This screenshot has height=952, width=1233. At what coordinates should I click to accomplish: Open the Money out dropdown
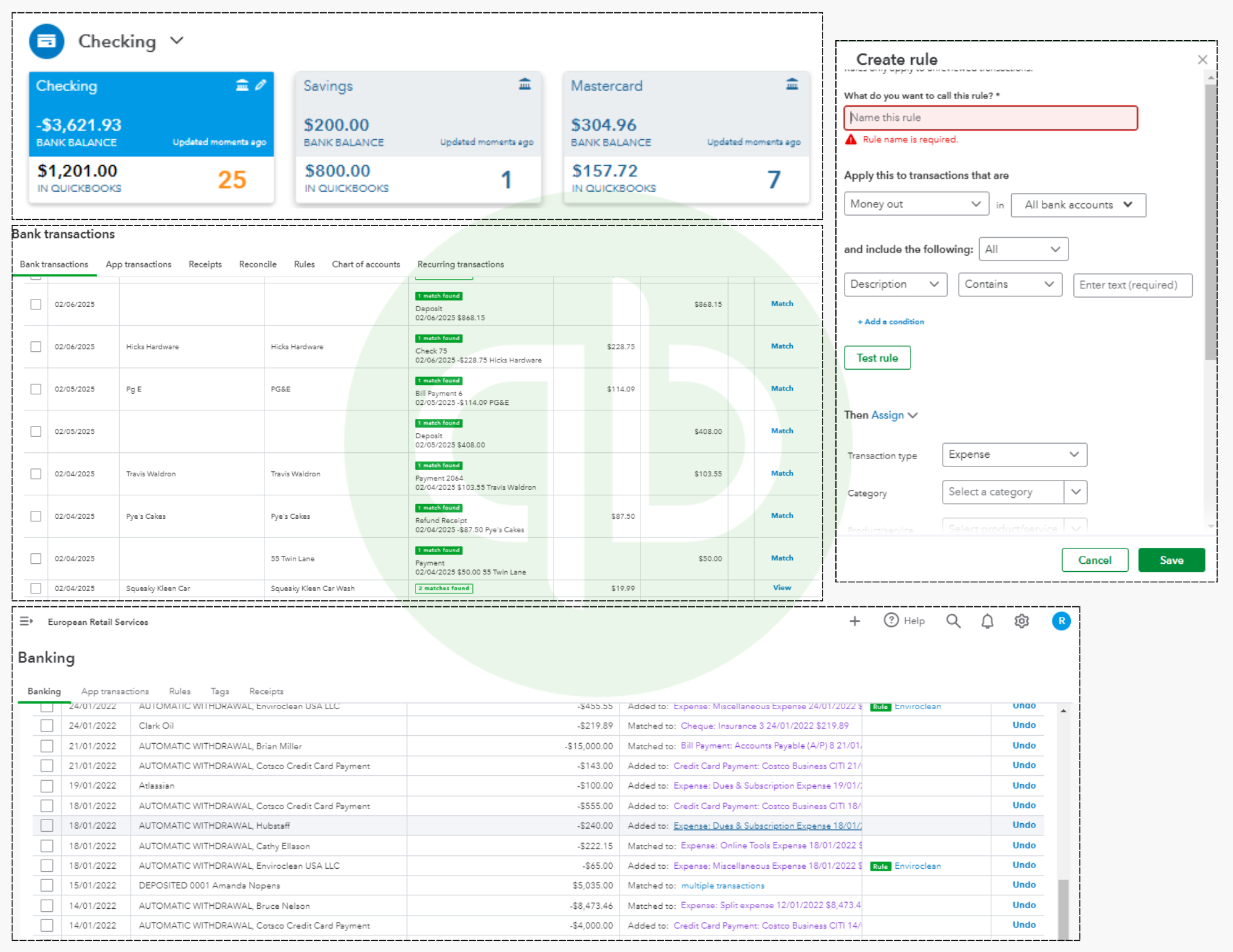pos(916,204)
